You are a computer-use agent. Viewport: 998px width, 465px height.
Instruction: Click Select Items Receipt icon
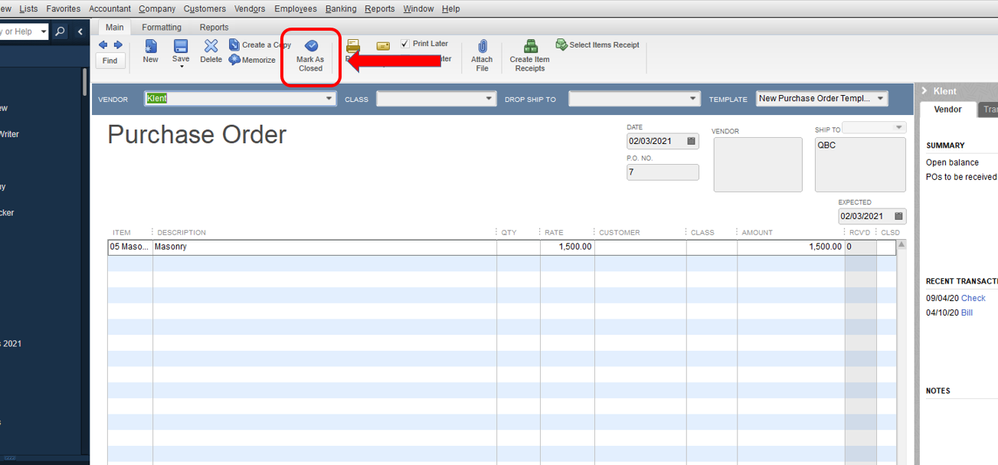(x=561, y=45)
